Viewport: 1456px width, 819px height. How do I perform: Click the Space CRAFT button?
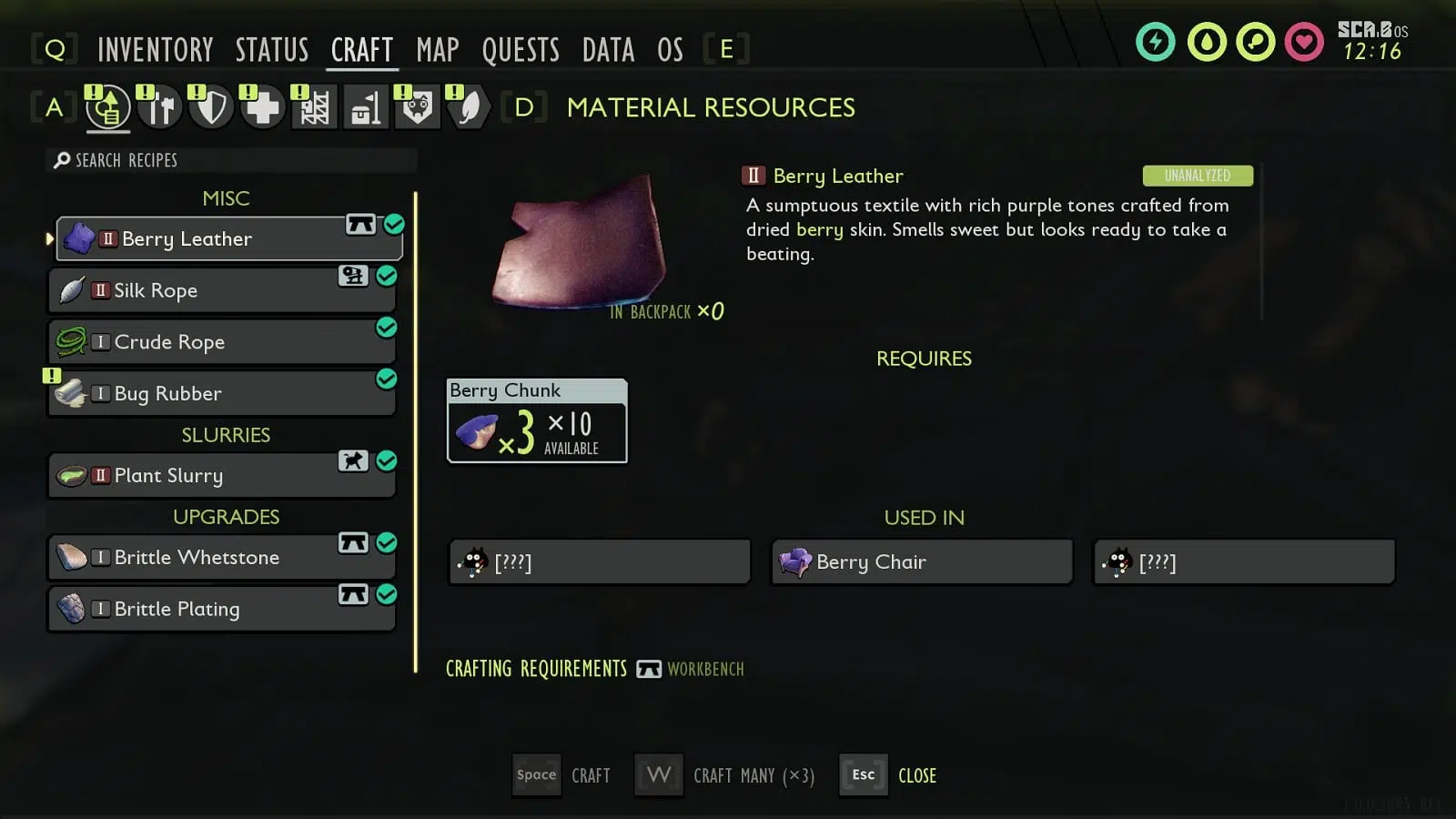click(x=561, y=775)
